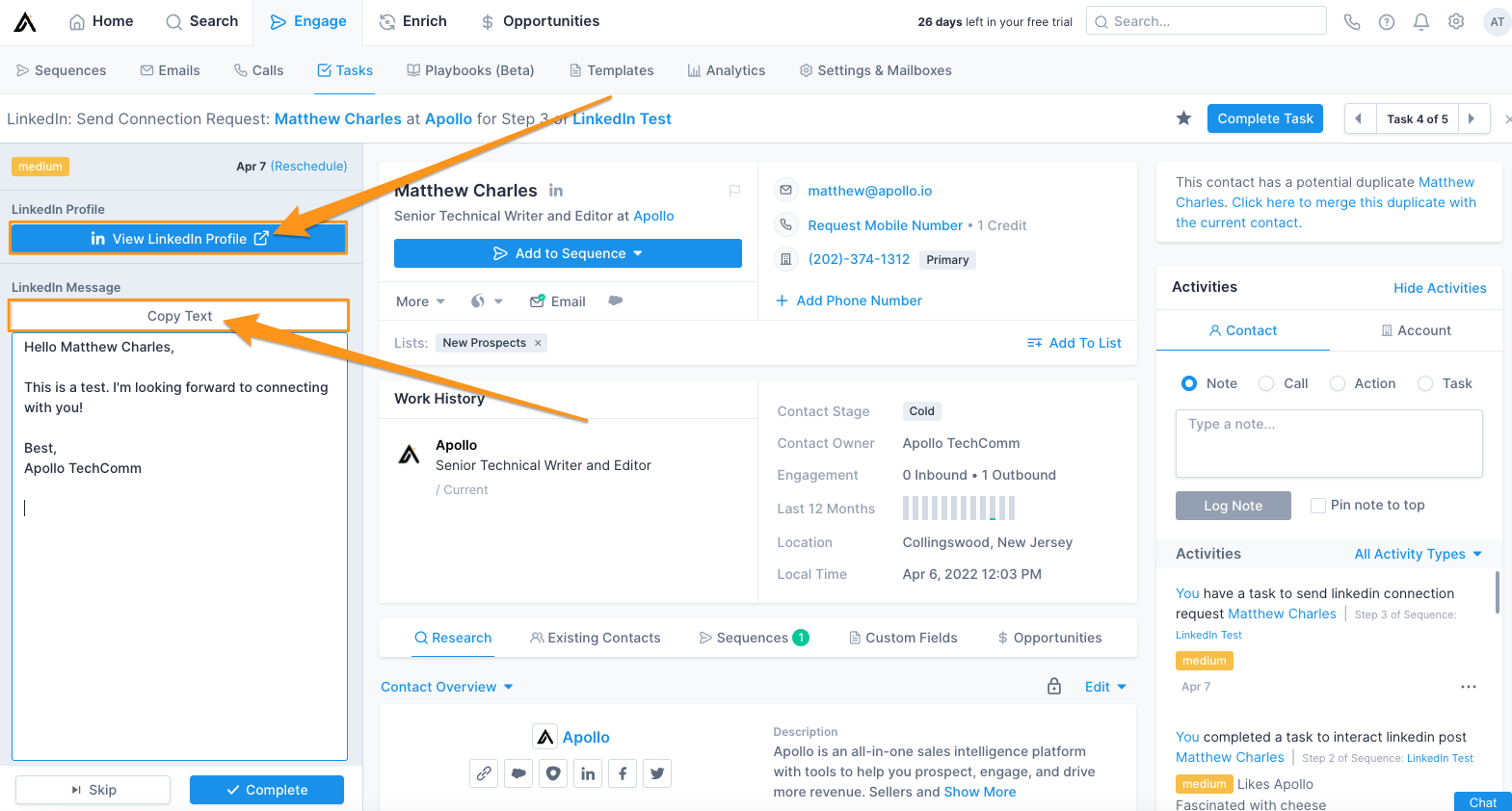
Task: Click Add Phone Number link
Action: click(849, 301)
